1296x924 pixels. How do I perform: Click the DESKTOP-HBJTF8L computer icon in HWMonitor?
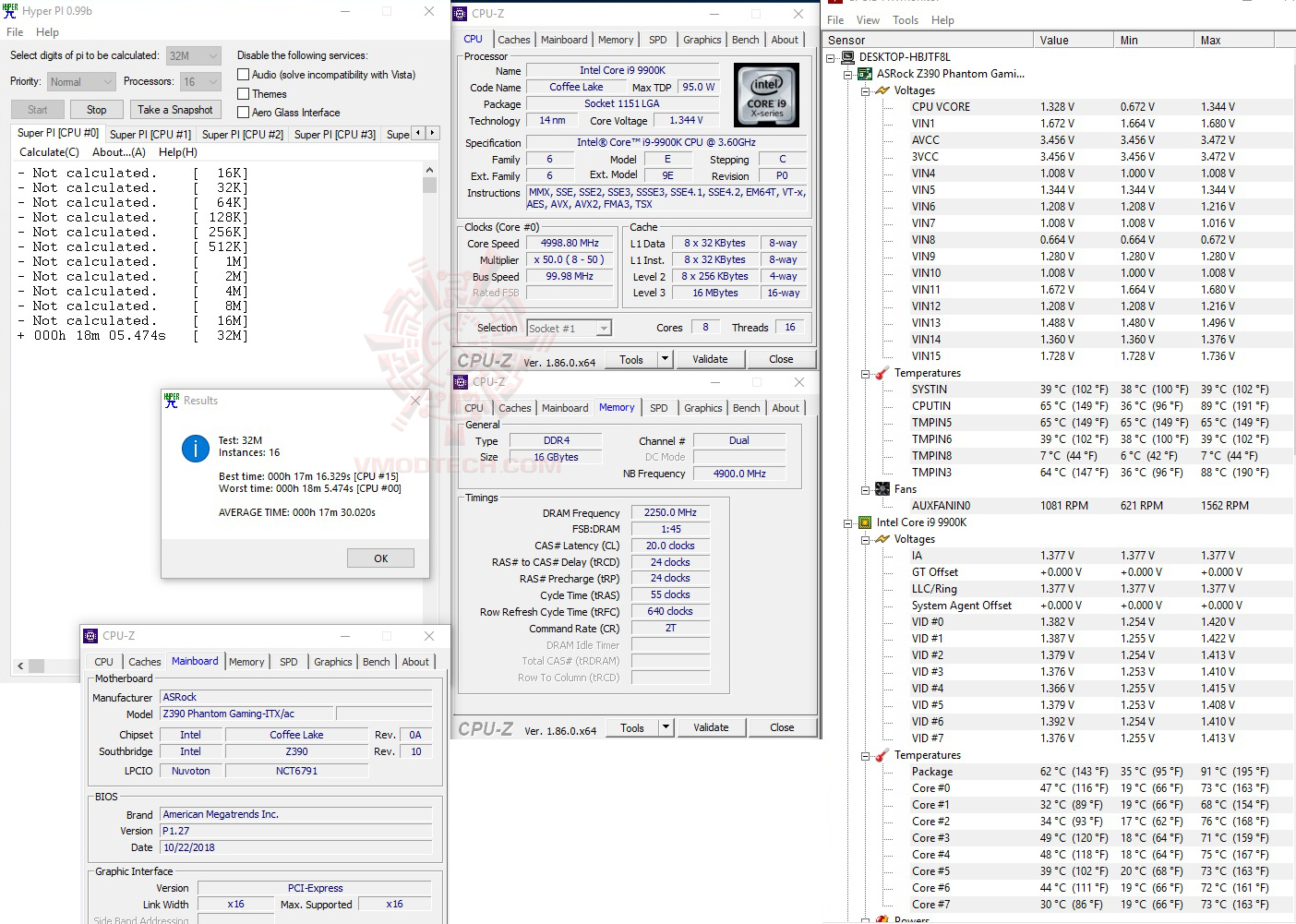tap(847, 57)
